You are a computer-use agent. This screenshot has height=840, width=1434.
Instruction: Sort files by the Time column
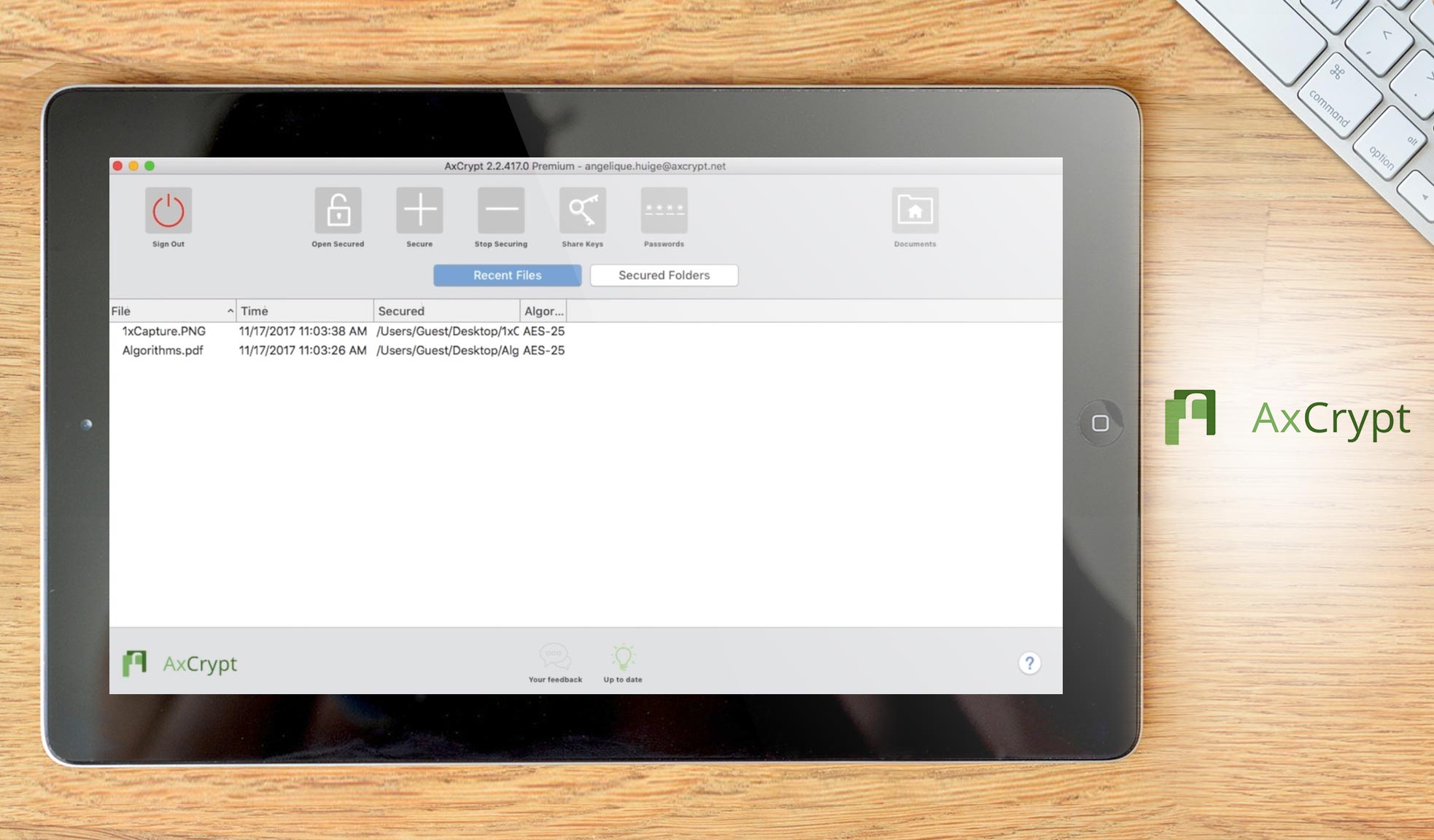pos(303,311)
